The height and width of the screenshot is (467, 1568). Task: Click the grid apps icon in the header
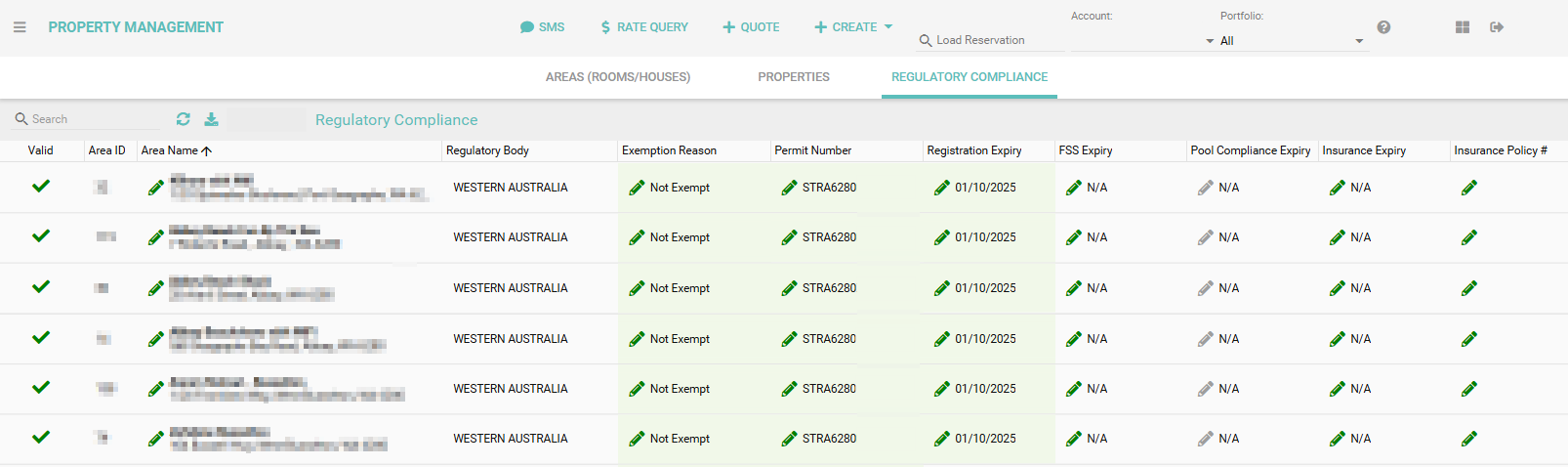point(1462,27)
